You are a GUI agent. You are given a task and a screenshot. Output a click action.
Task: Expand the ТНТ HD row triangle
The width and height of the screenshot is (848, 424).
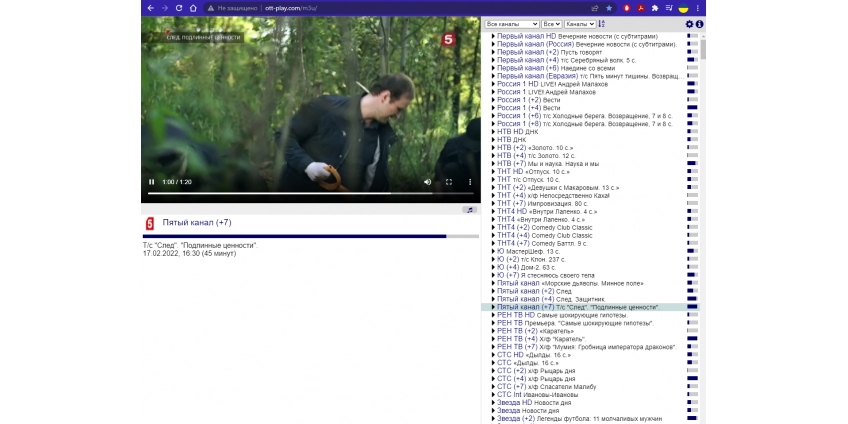493,171
